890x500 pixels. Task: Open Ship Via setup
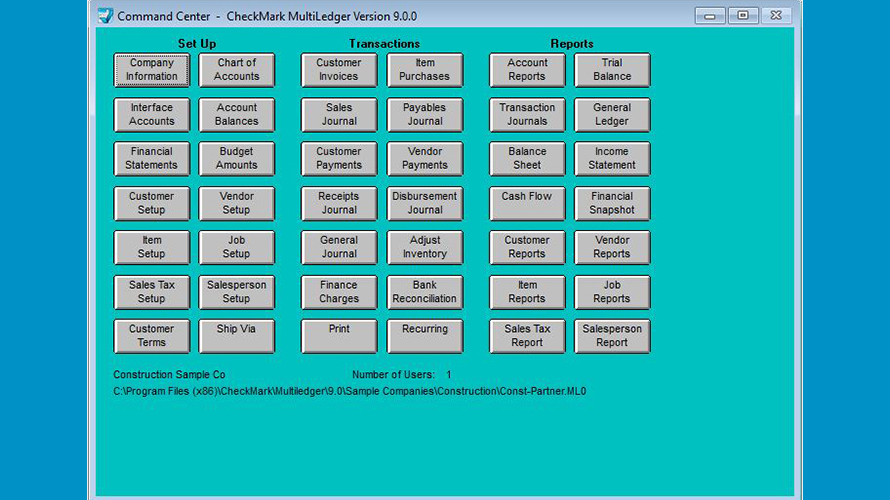[x=237, y=336]
